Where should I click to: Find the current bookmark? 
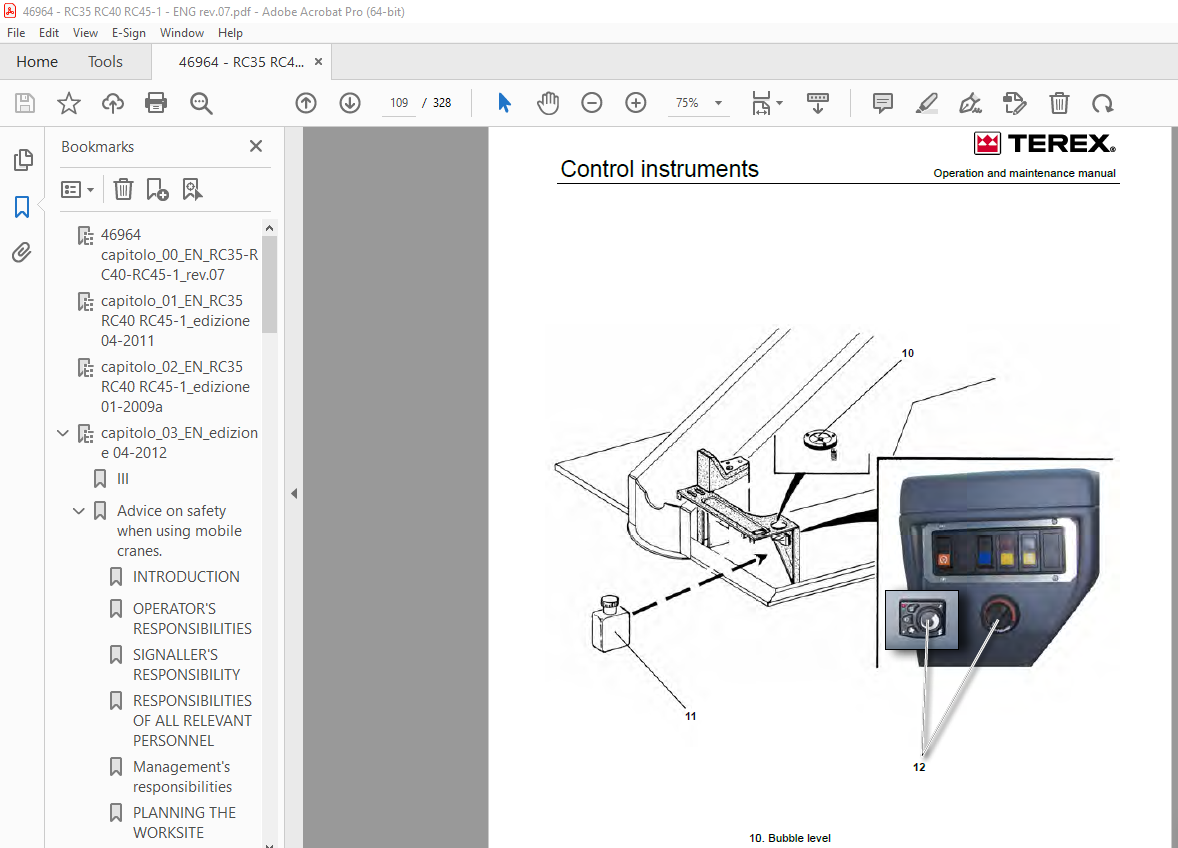pyautogui.click(x=192, y=189)
